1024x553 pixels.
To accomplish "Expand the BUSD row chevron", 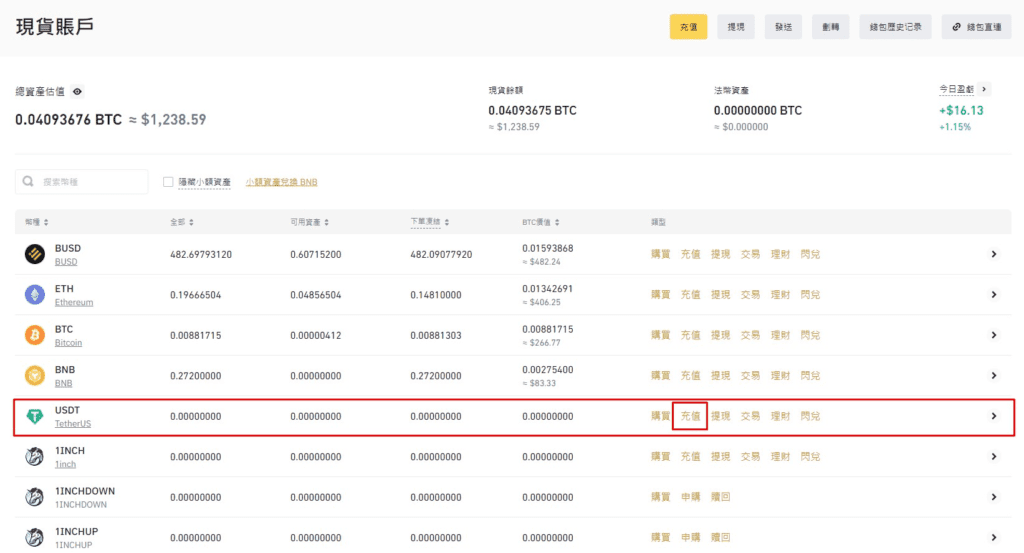I will pos(994,254).
